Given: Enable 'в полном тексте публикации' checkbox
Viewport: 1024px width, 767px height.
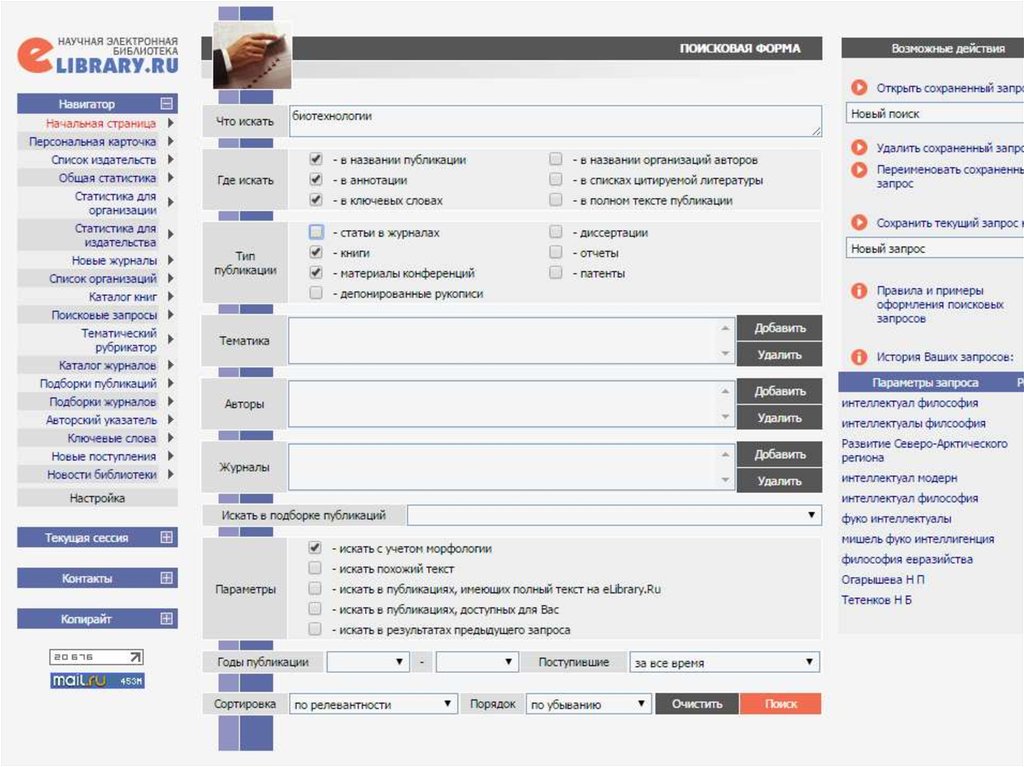Looking at the screenshot, I should (556, 200).
